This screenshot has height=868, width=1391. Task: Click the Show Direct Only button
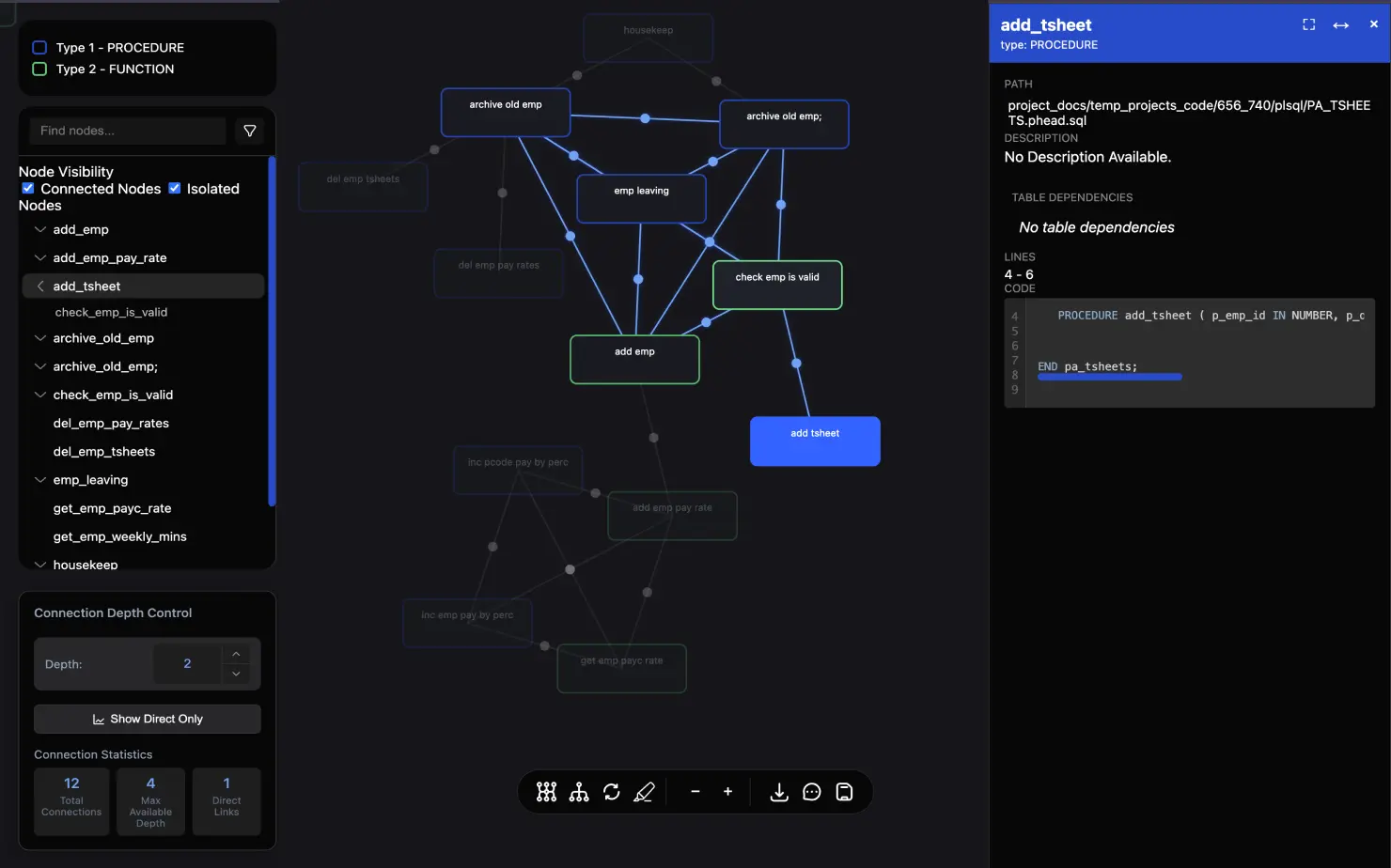tap(148, 719)
